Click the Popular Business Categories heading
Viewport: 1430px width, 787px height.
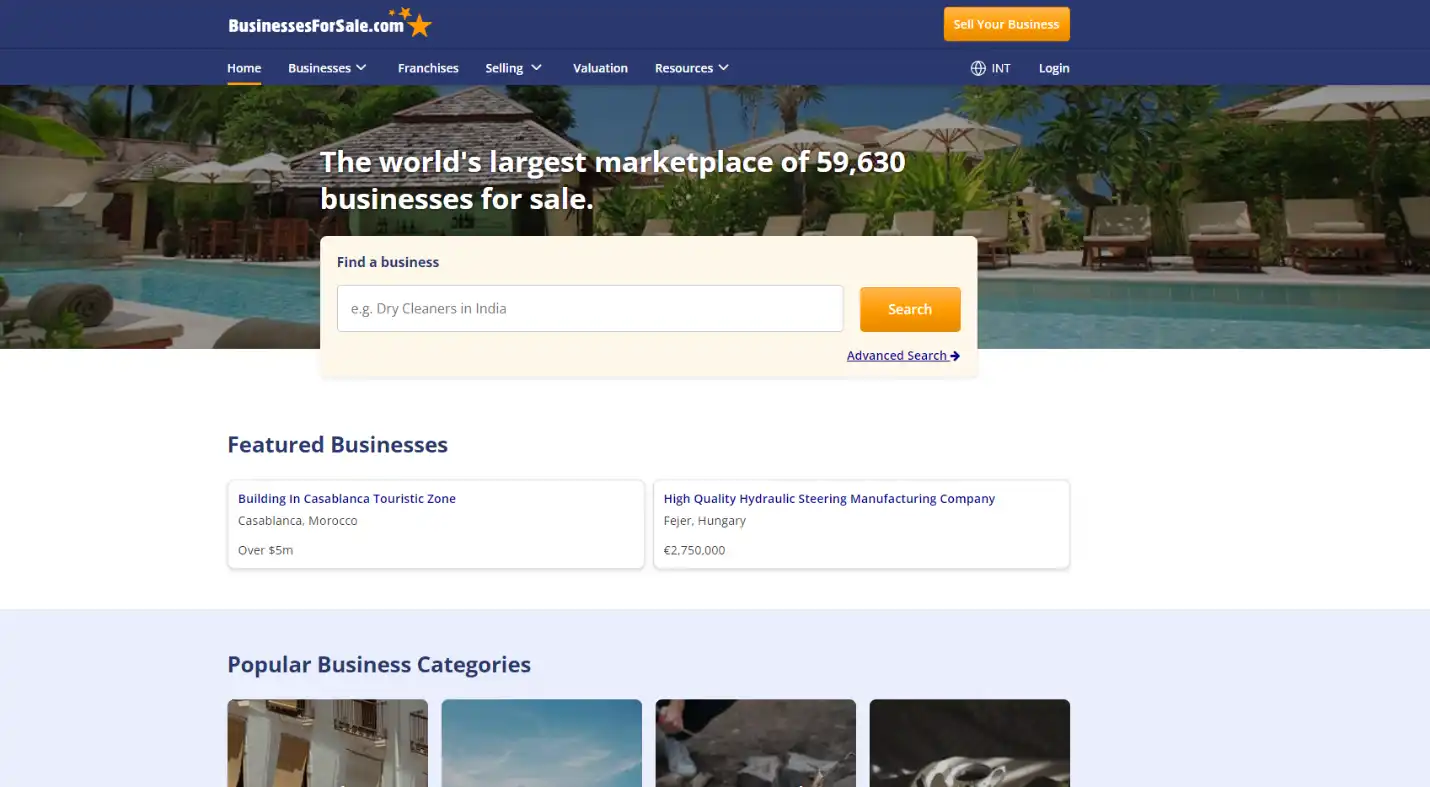coord(379,665)
